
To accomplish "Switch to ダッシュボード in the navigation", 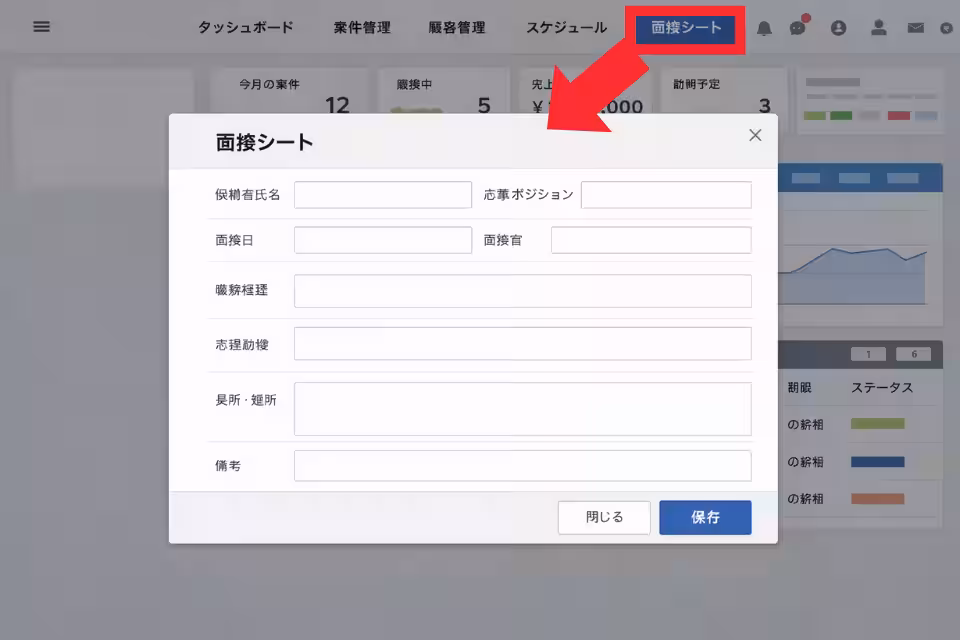I will pos(245,29).
